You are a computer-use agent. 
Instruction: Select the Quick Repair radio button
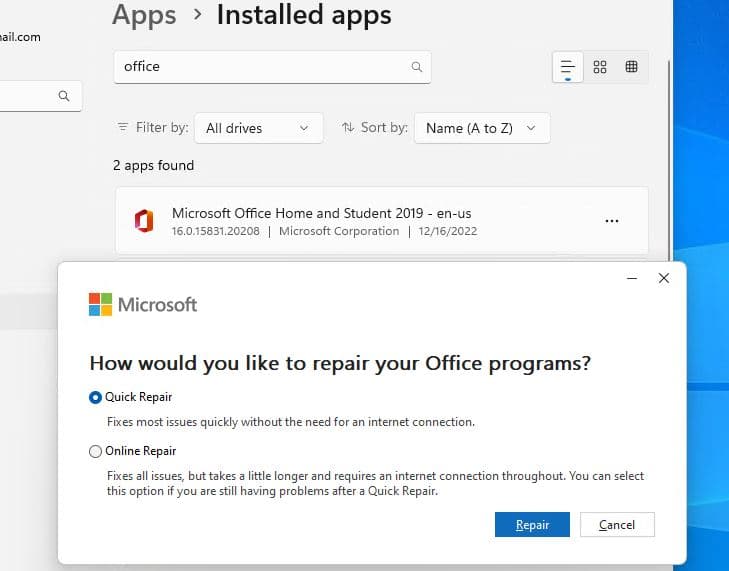pos(96,397)
